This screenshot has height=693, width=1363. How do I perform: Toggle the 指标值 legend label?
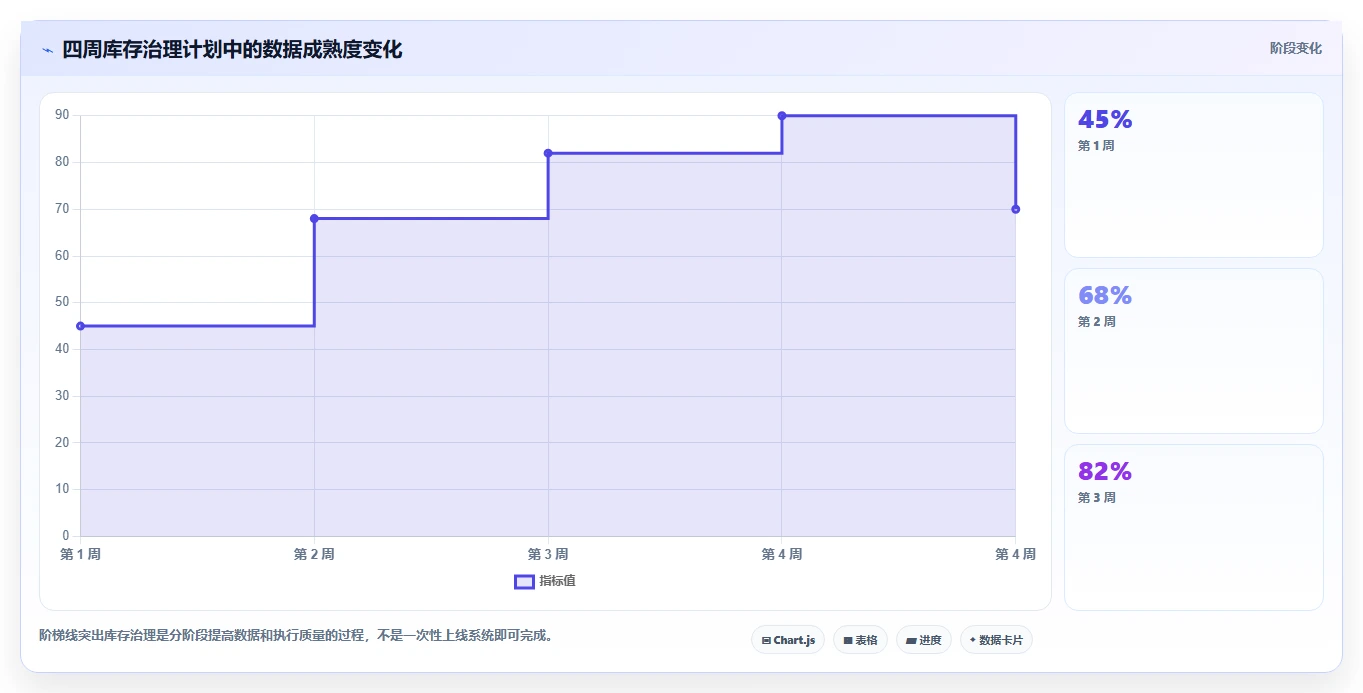pos(557,581)
